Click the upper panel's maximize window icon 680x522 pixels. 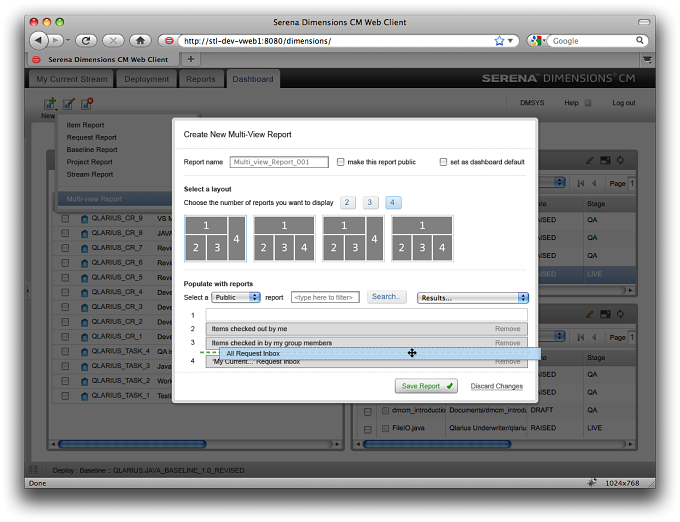click(x=605, y=160)
